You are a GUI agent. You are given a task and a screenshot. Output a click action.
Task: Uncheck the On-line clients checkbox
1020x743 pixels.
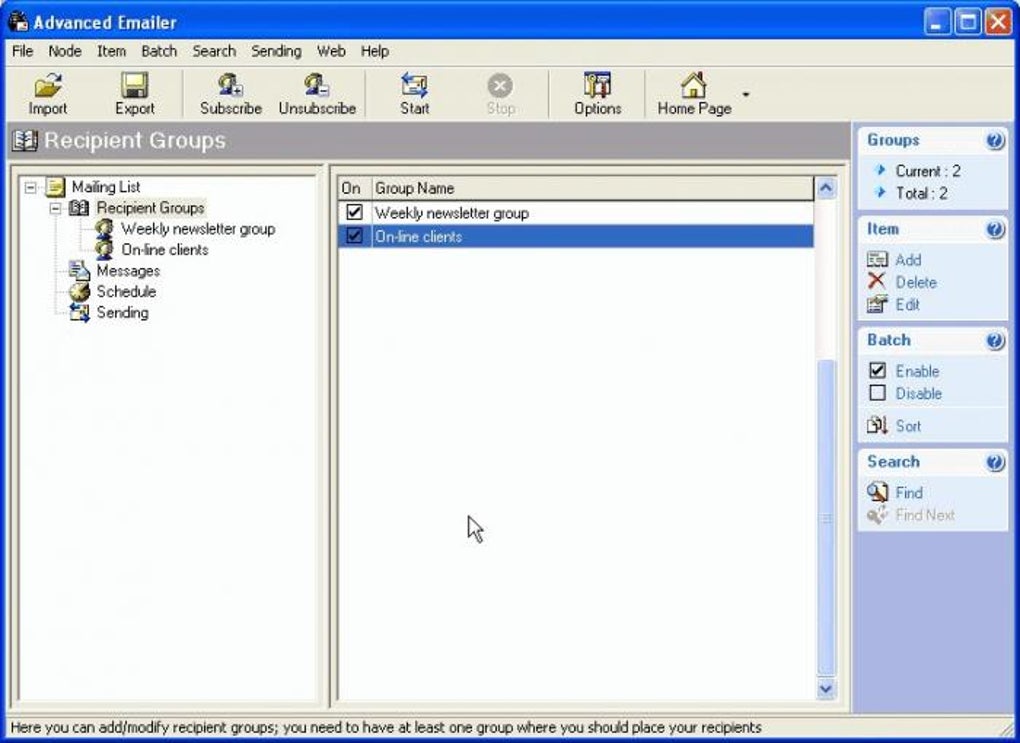tap(355, 236)
